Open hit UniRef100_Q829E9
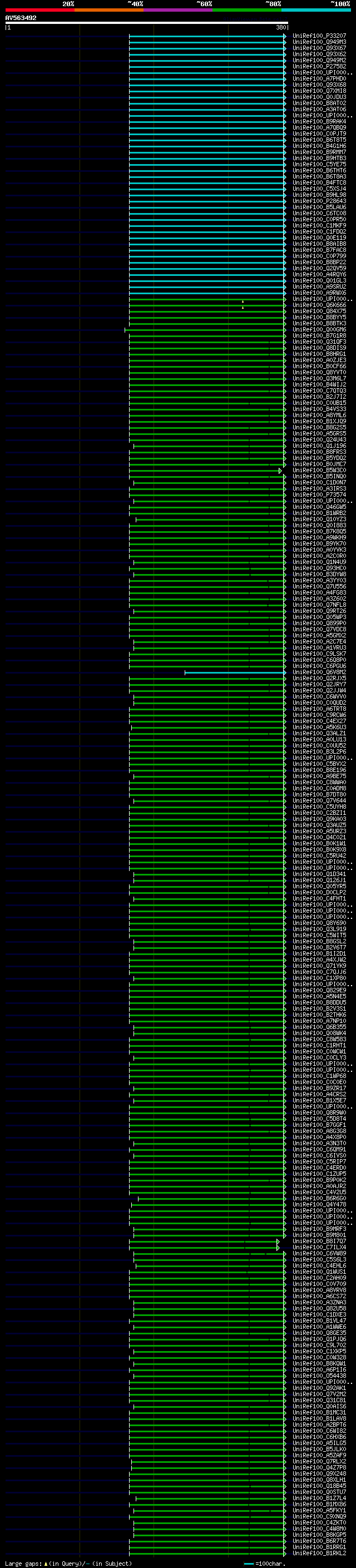 click(x=319, y=990)
